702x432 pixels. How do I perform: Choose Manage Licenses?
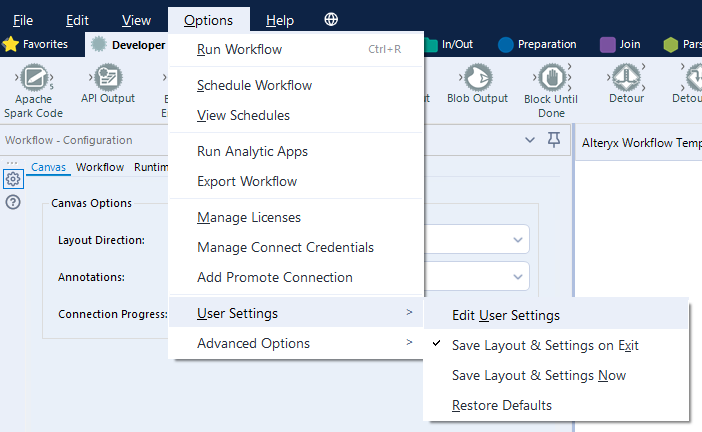tap(296, 217)
